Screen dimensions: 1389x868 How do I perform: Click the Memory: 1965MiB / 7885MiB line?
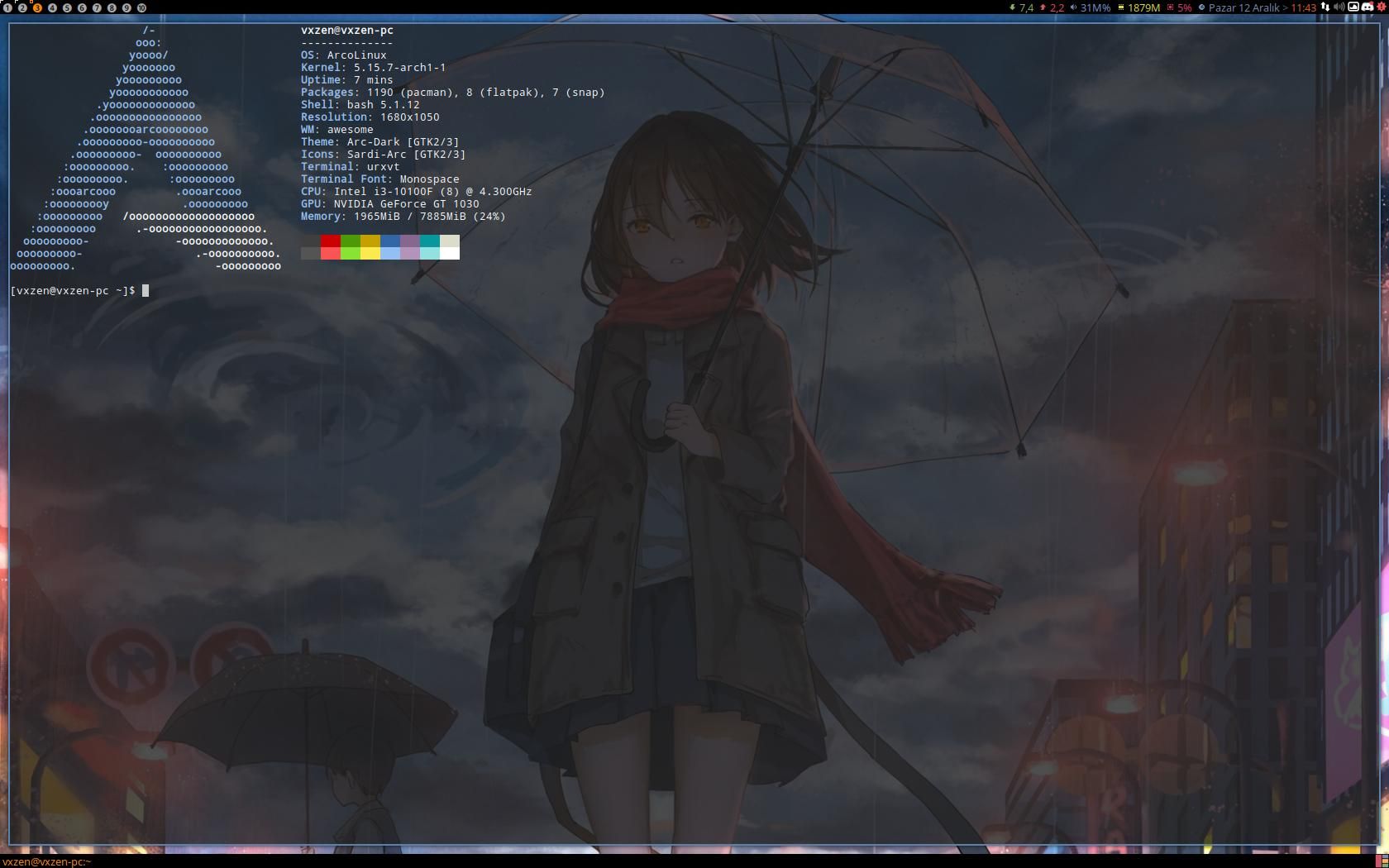(x=403, y=216)
